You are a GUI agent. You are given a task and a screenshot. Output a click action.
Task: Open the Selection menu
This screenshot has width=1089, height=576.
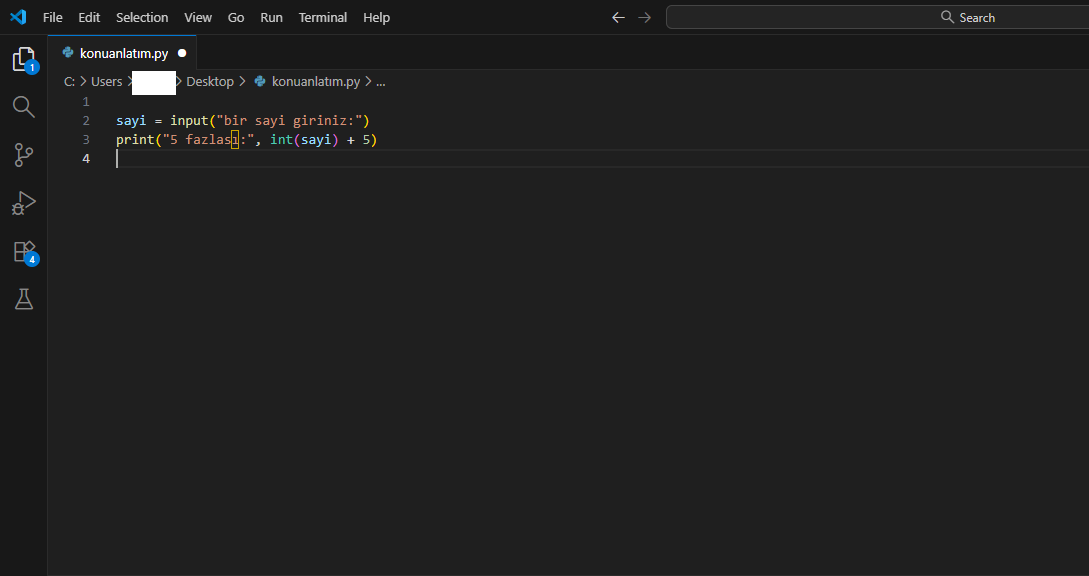click(142, 17)
